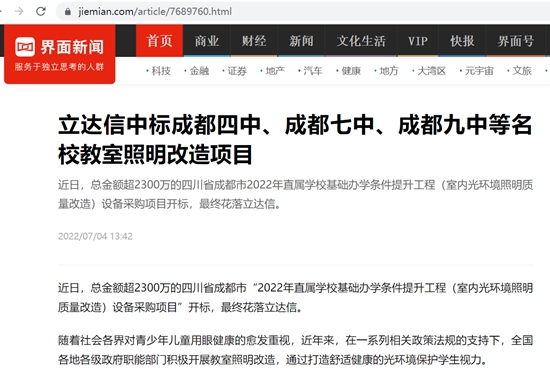Open the 商业 navigation tab
This screenshot has height=376, width=550.
[x=207, y=41]
